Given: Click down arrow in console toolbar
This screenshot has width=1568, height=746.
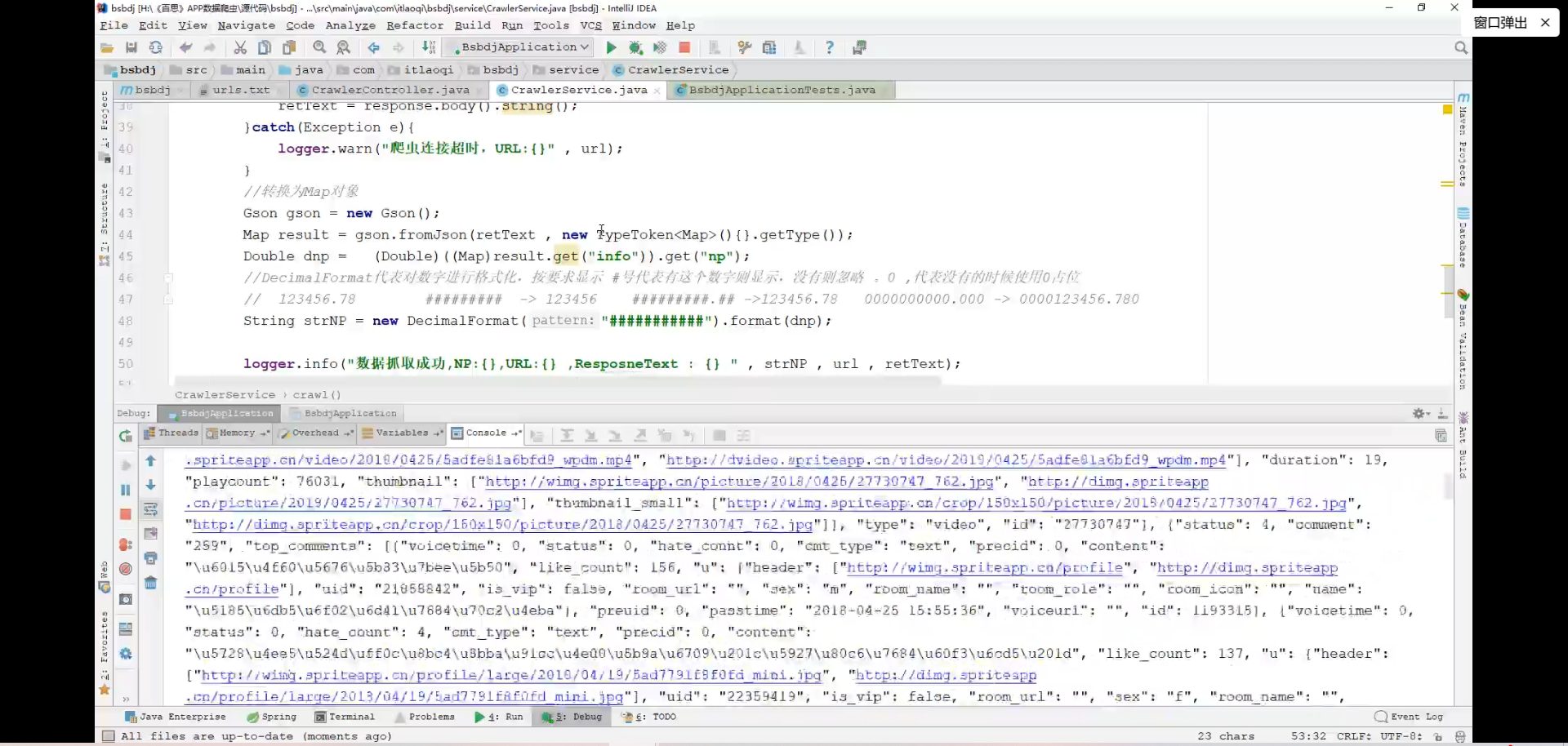Looking at the screenshot, I should [x=150, y=485].
